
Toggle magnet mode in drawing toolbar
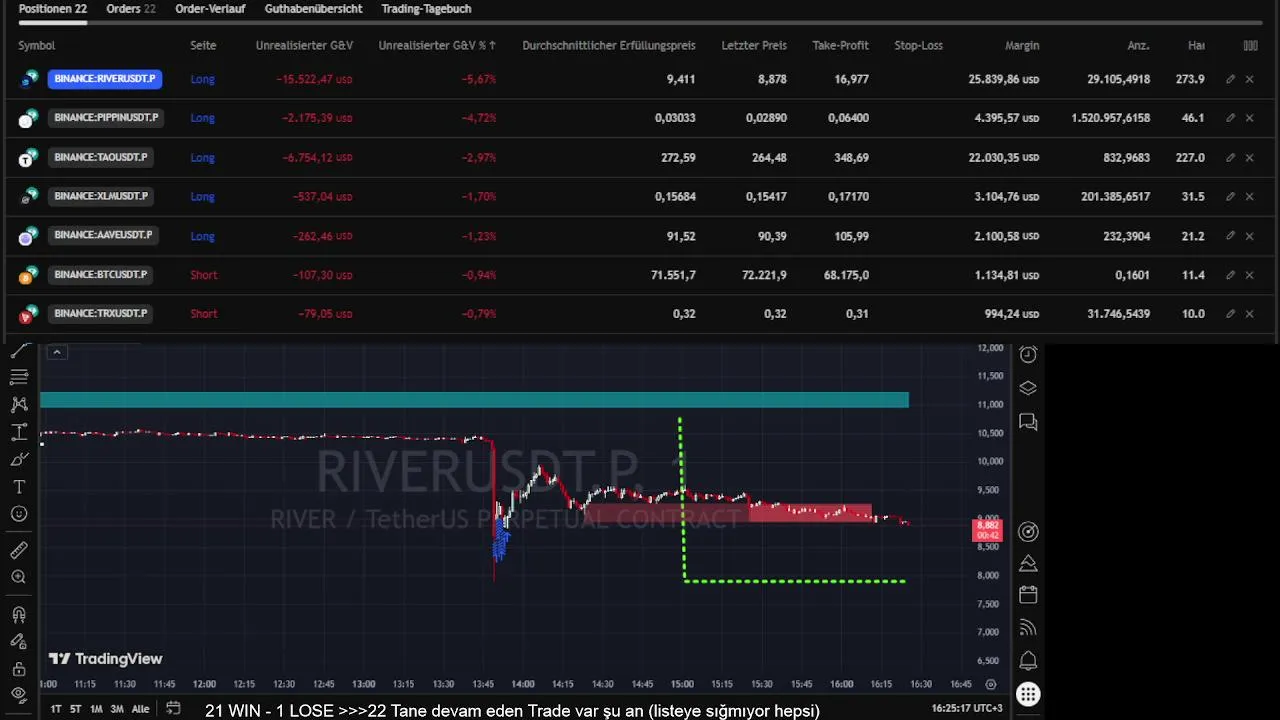click(19, 614)
